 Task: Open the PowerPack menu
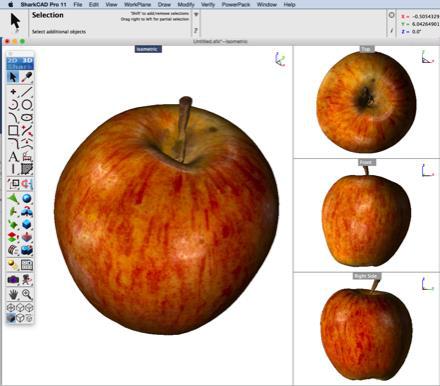(x=235, y=5)
